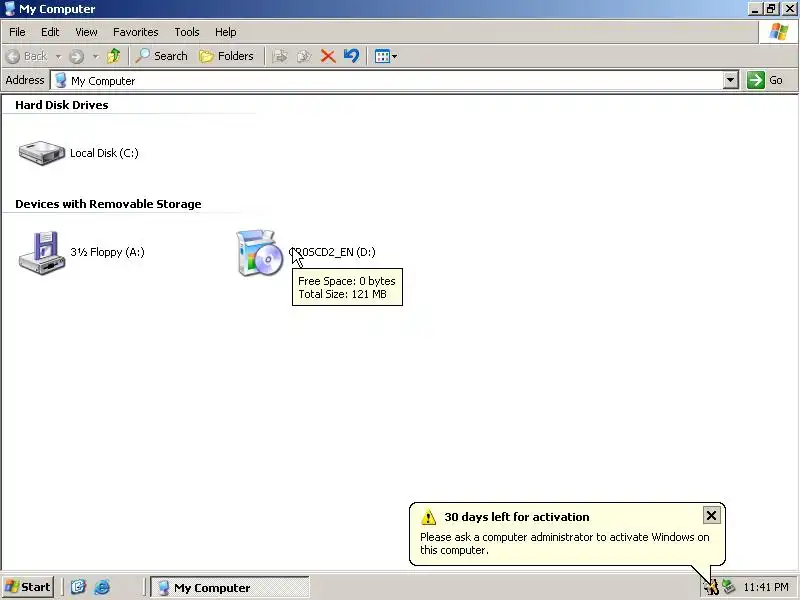Click the Forward navigation arrow icon
800x600 pixels.
(x=77, y=56)
